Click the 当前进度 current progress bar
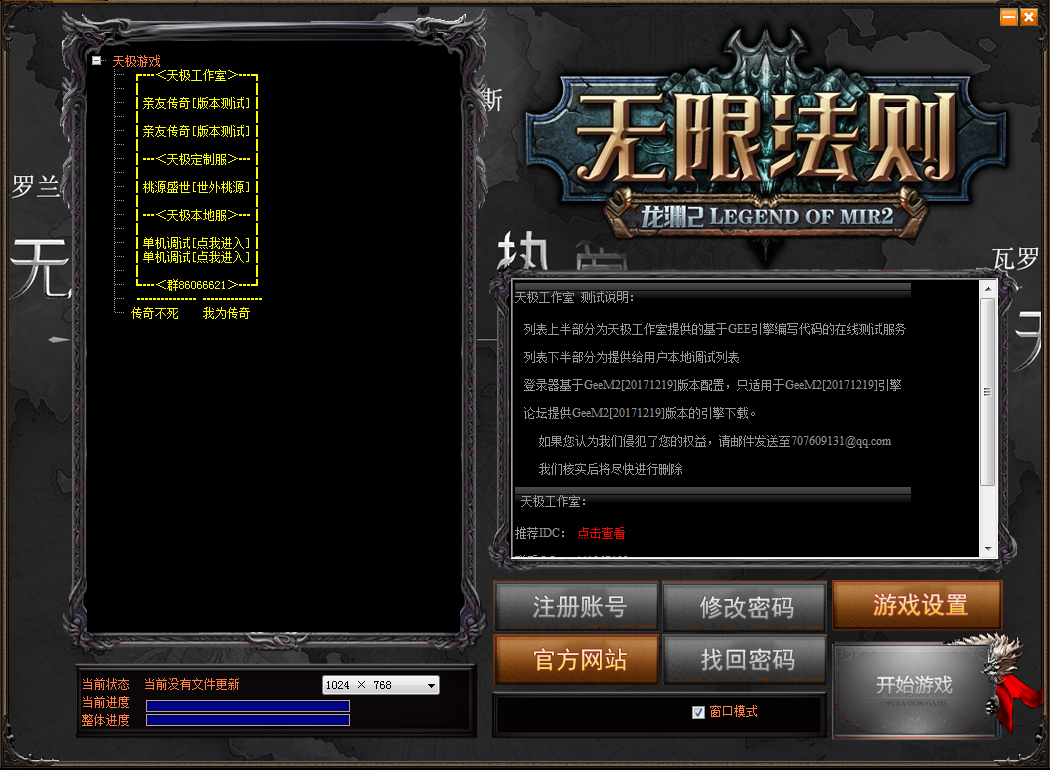 248,706
